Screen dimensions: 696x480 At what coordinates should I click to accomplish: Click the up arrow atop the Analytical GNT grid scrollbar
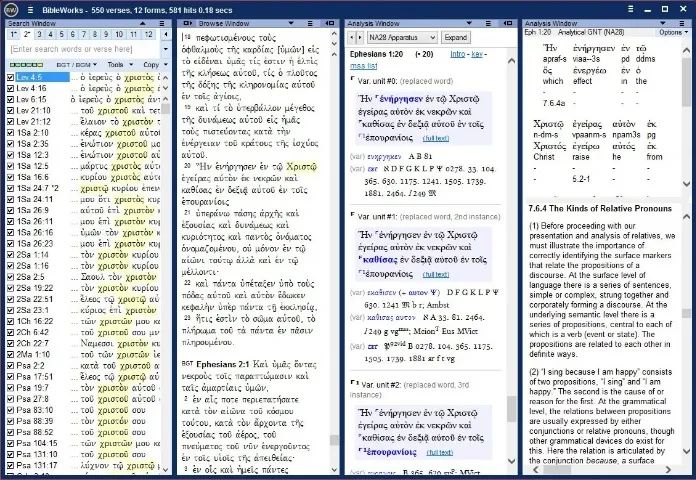point(686,50)
